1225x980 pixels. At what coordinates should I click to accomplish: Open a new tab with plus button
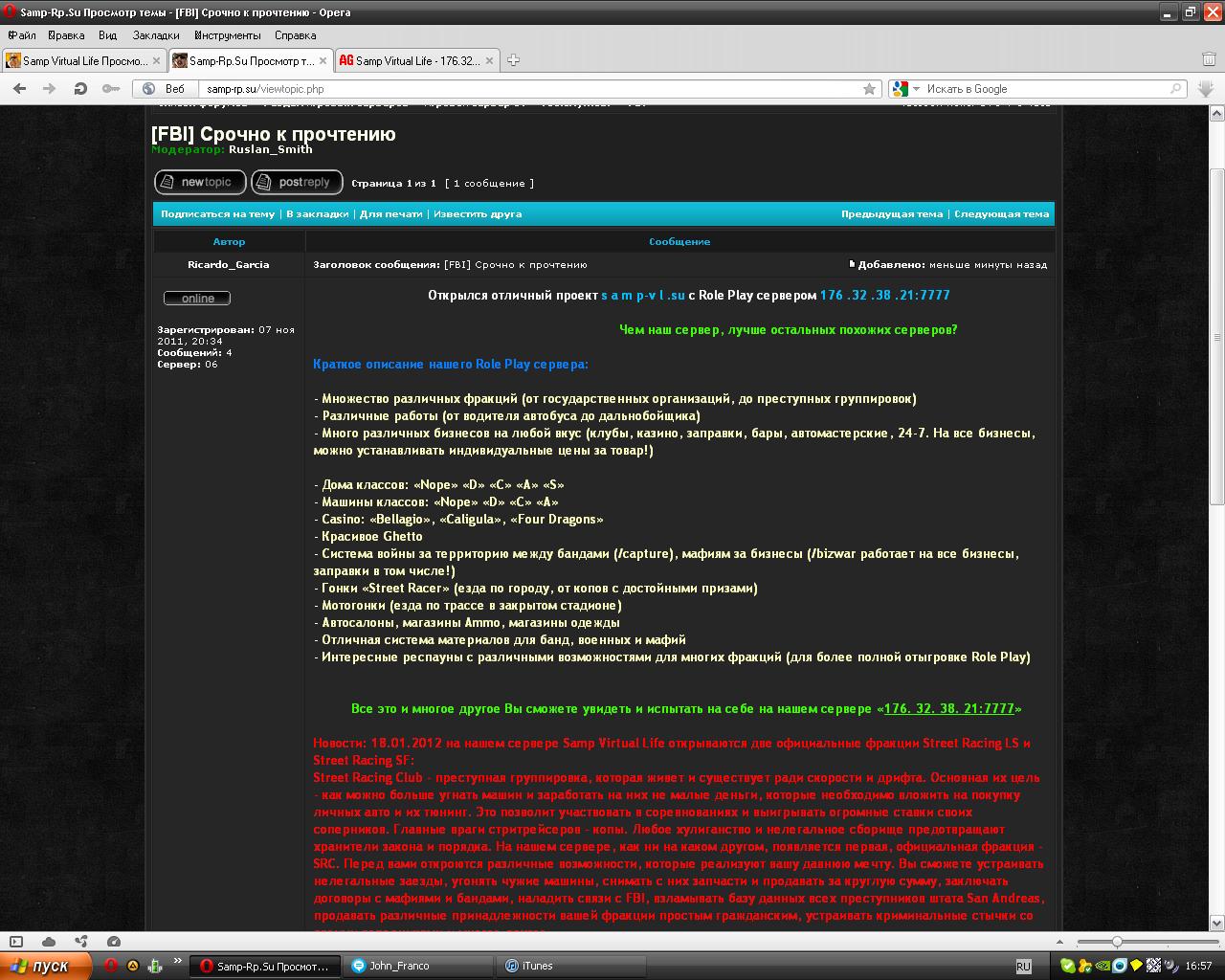513,60
